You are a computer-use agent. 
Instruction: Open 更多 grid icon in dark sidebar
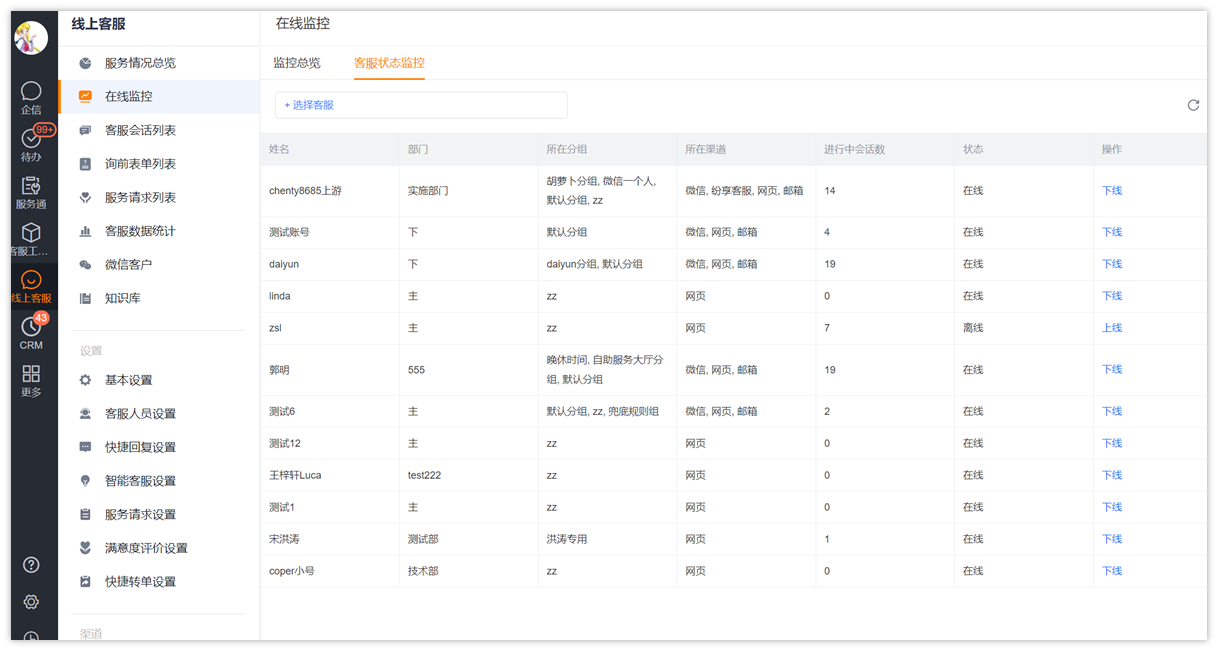tap(31, 380)
